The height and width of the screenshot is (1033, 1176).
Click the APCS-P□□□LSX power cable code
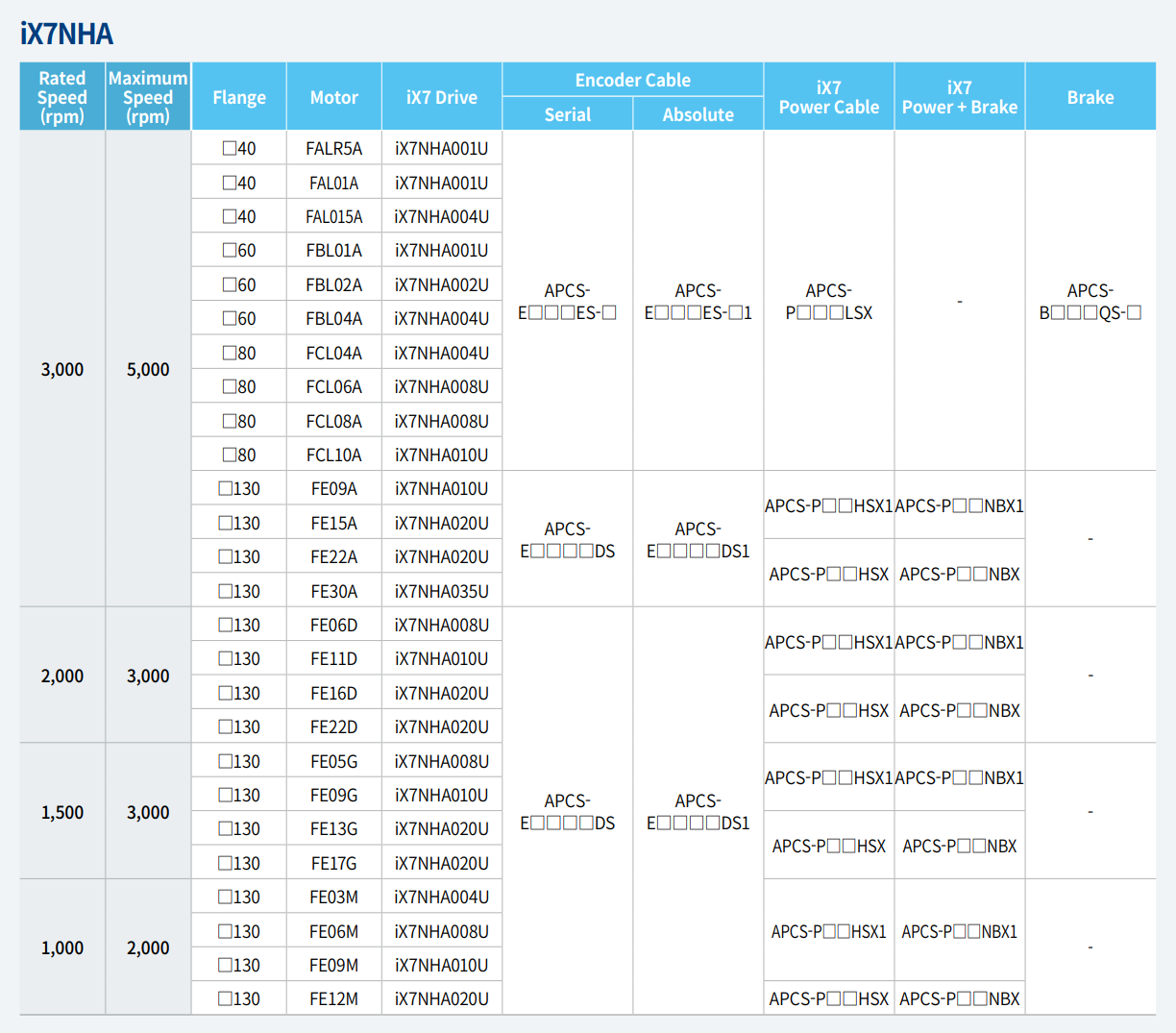[828, 301]
